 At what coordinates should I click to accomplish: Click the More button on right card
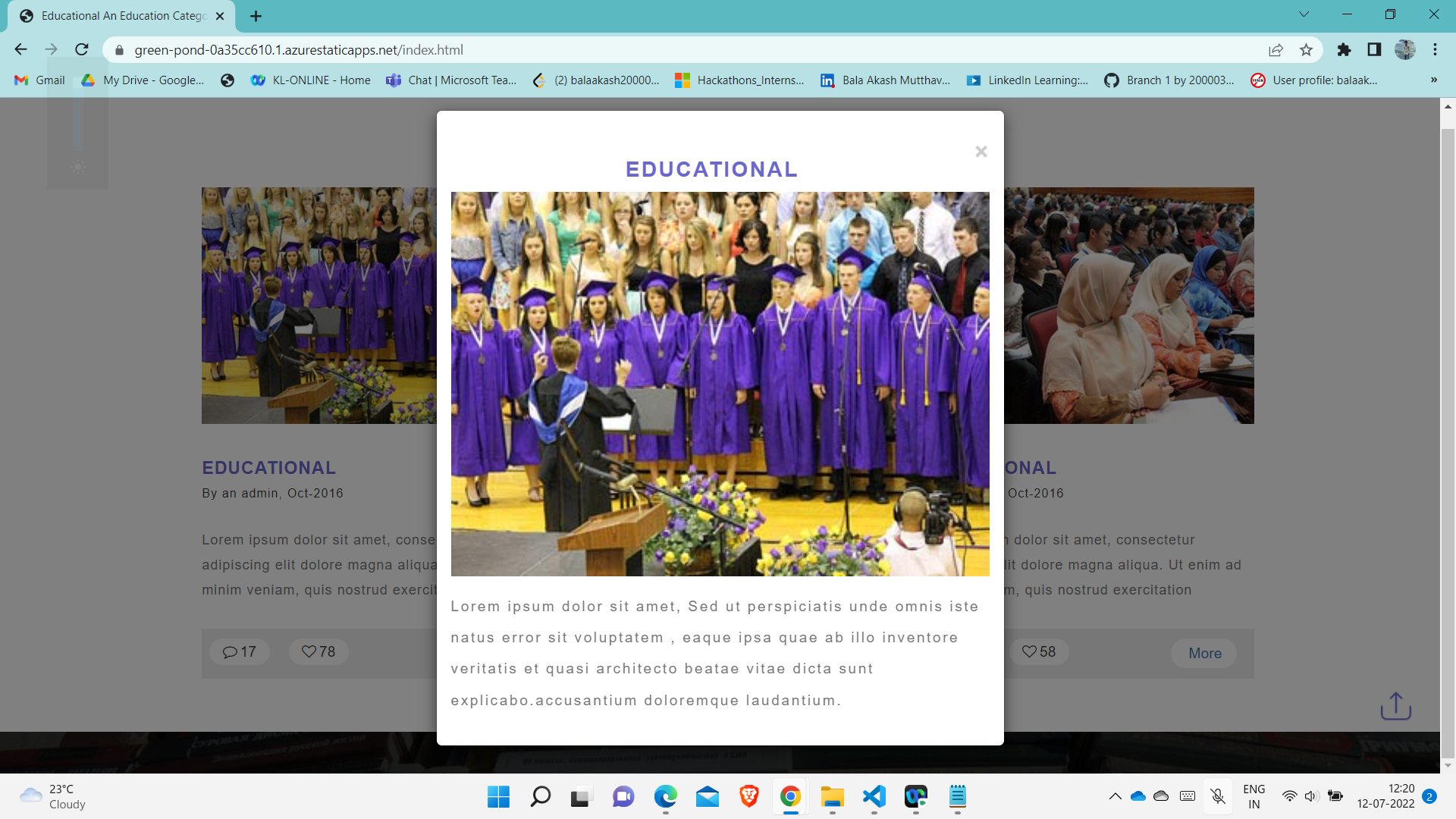point(1204,654)
